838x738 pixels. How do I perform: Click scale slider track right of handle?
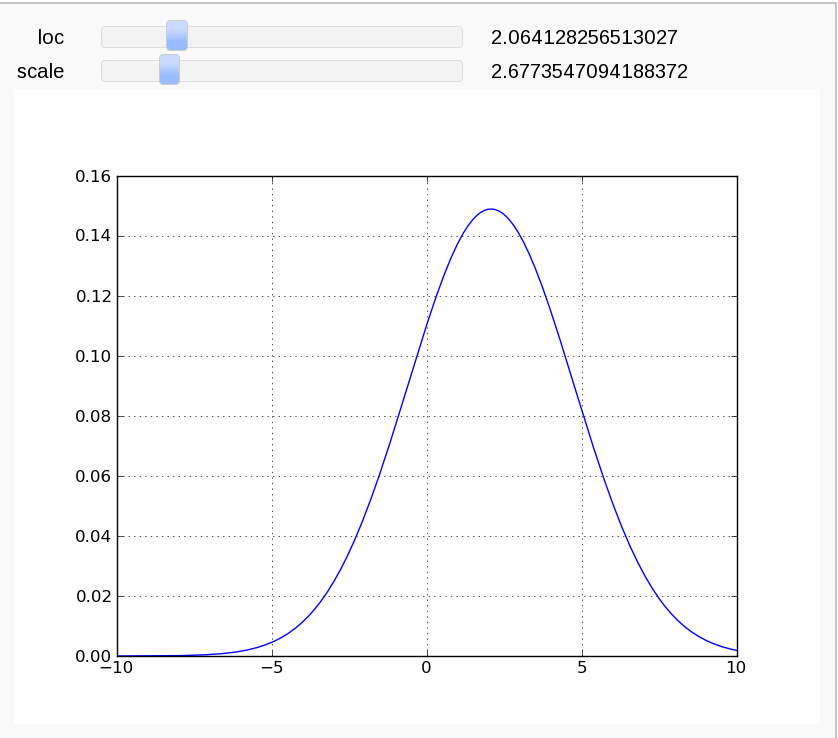(x=320, y=71)
